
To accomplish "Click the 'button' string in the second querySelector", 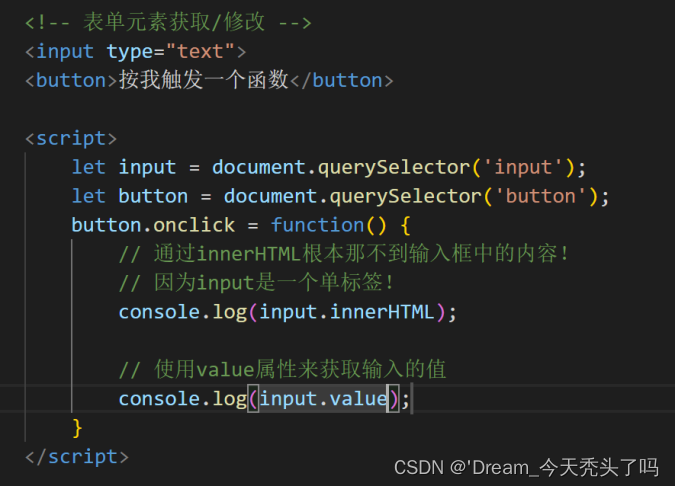I will point(540,196).
